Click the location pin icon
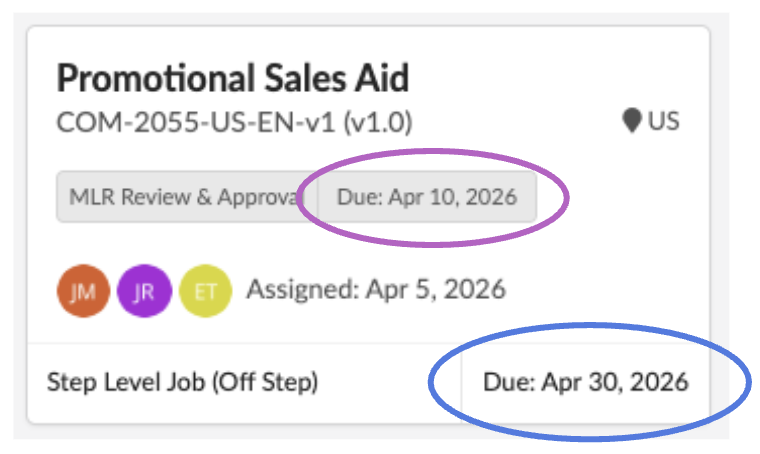 (x=631, y=122)
